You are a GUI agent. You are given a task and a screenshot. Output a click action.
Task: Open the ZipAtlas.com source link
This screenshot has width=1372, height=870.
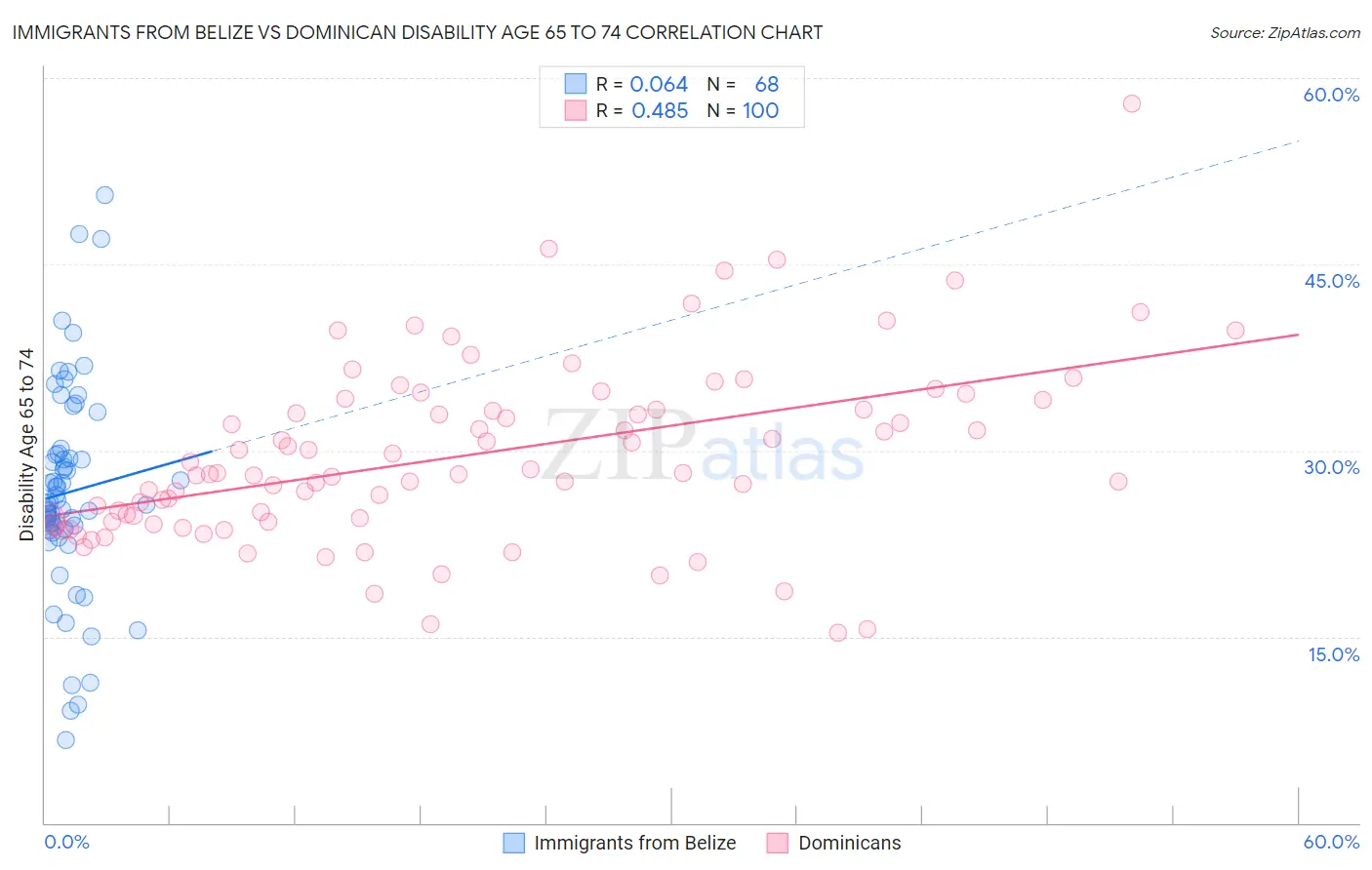[x=1285, y=32]
